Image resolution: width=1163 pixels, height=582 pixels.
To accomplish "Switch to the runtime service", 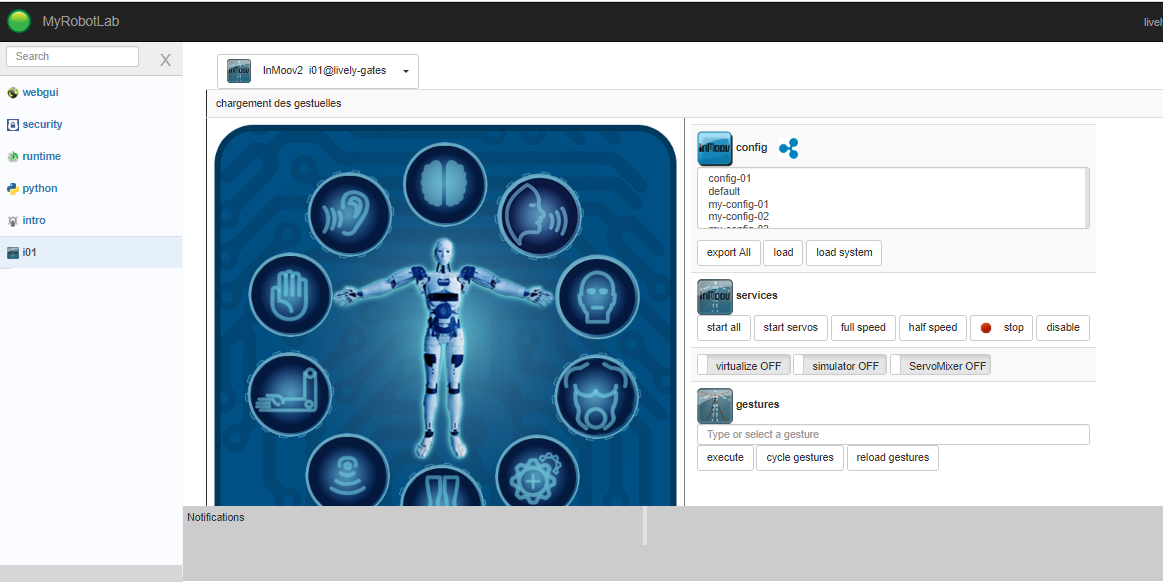I will coord(41,156).
